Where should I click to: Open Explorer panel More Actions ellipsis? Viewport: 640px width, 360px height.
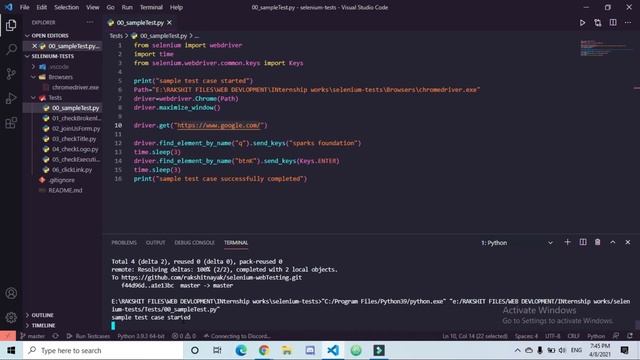[x=90, y=22]
